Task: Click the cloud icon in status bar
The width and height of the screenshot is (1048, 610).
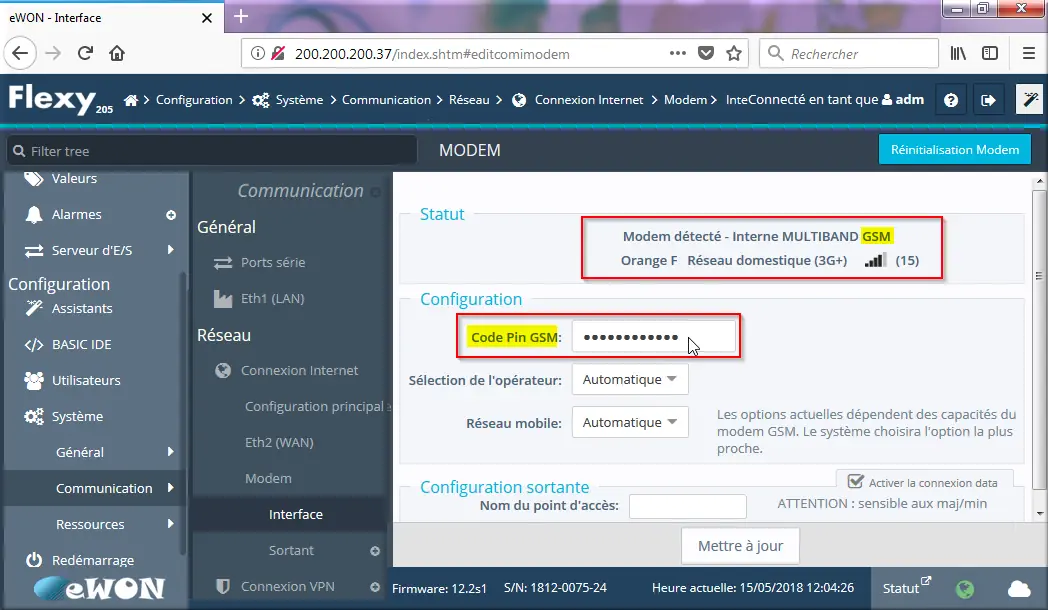Action: pyautogui.click(x=1019, y=588)
